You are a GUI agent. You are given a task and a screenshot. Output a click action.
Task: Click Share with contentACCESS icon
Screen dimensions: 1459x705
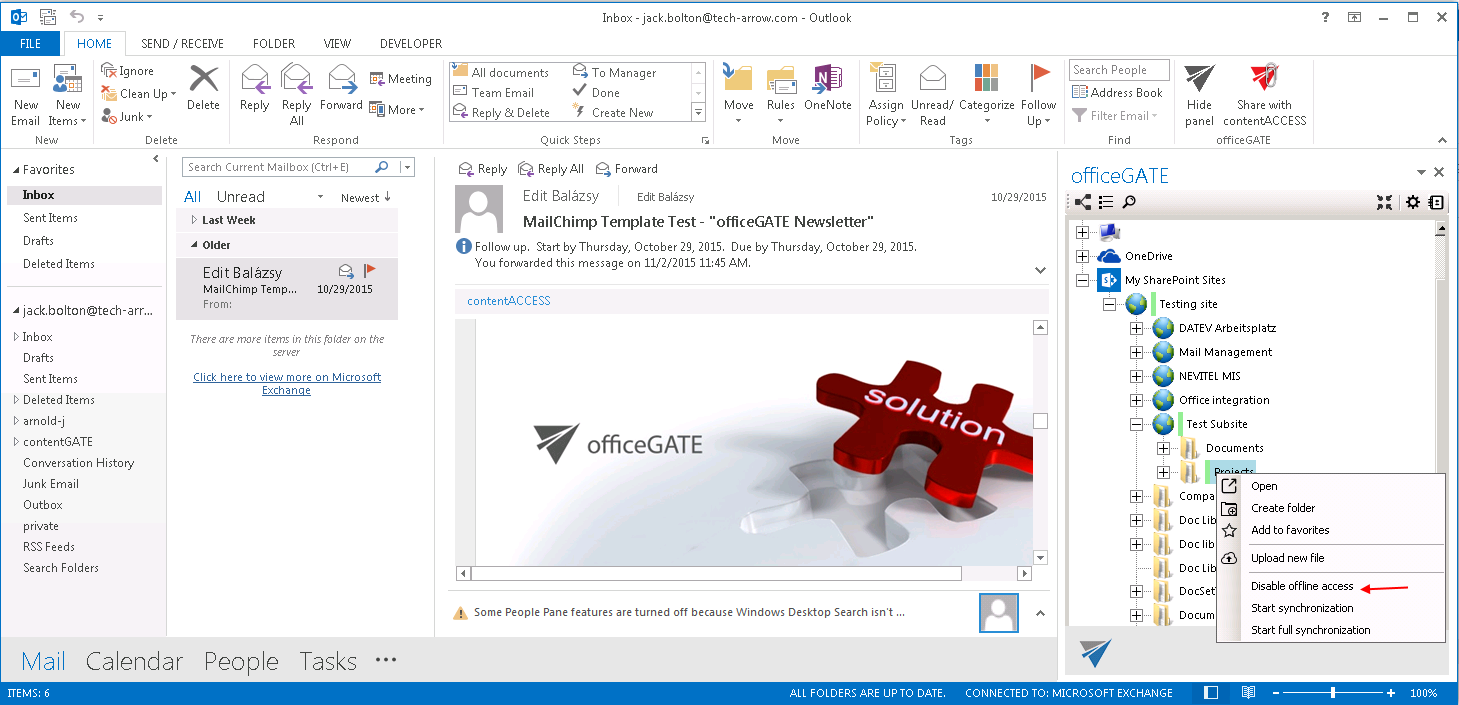(1264, 95)
